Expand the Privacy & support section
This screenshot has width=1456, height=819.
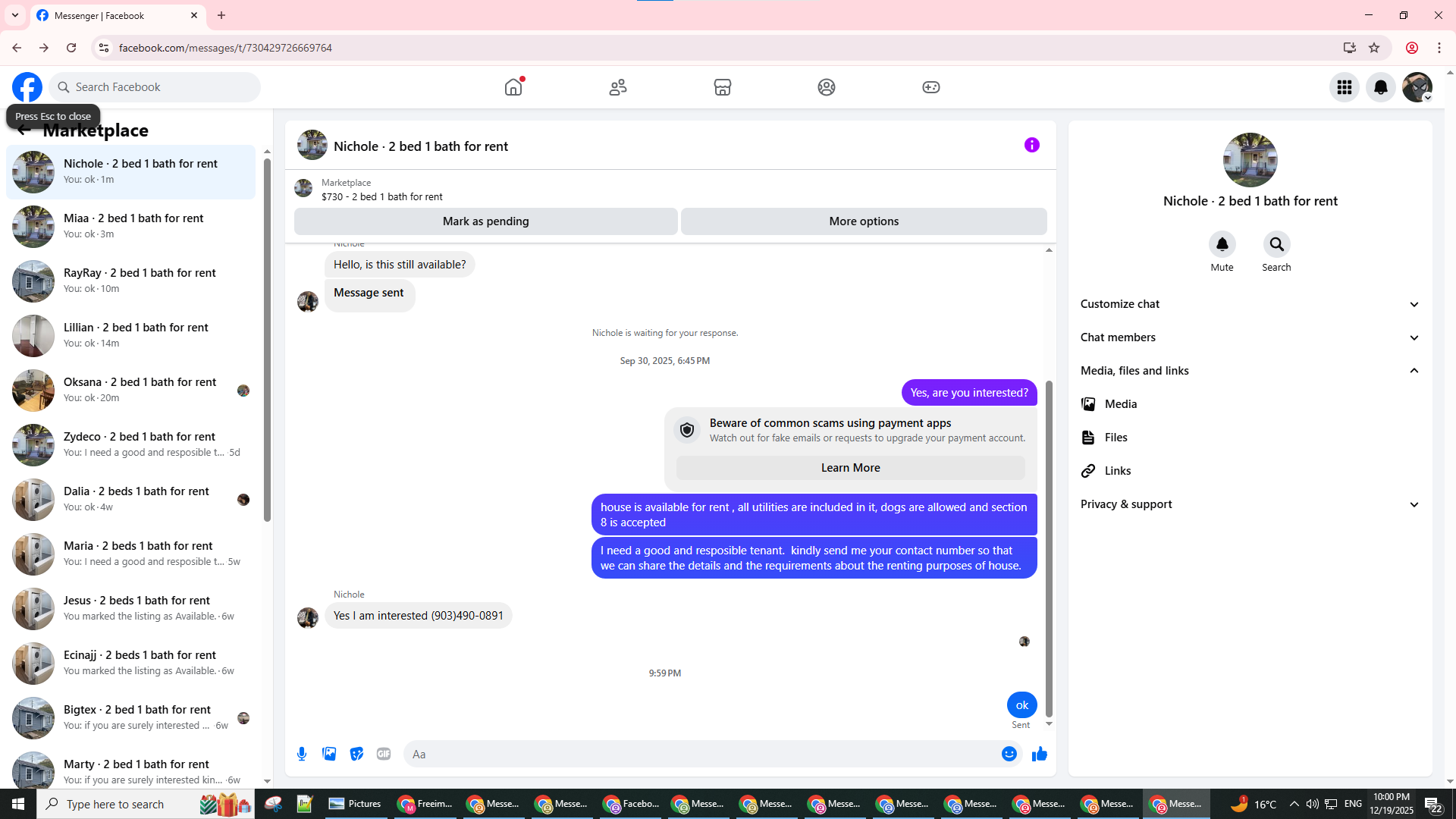(1250, 504)
